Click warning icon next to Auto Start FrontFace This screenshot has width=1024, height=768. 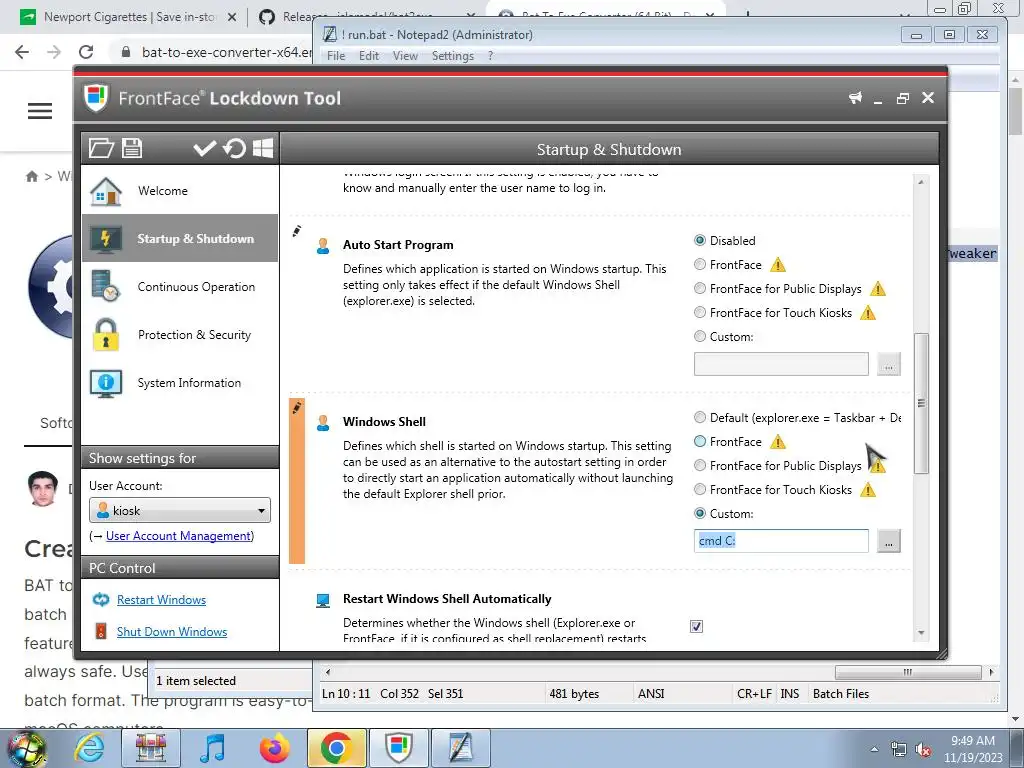[777, 265]
